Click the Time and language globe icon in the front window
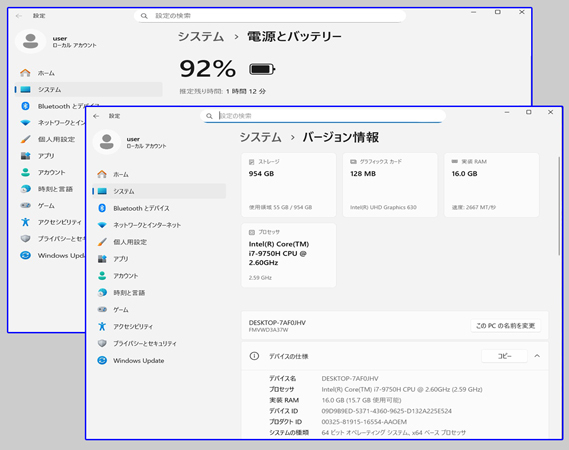This screenshot has width=569, height=450. (x=102, y=292)
